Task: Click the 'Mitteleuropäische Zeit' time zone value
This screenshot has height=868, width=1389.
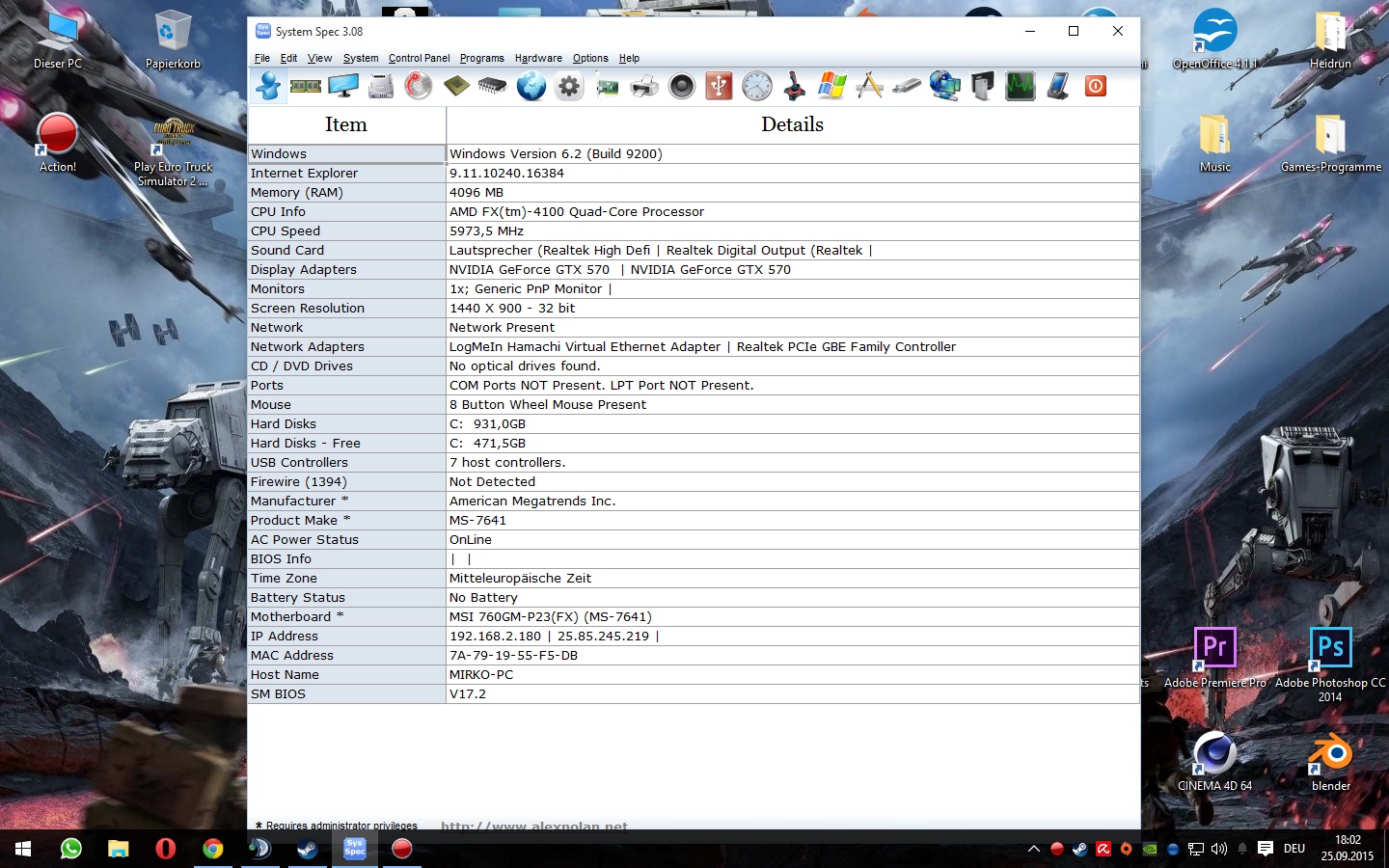Action: click(520, 578)
